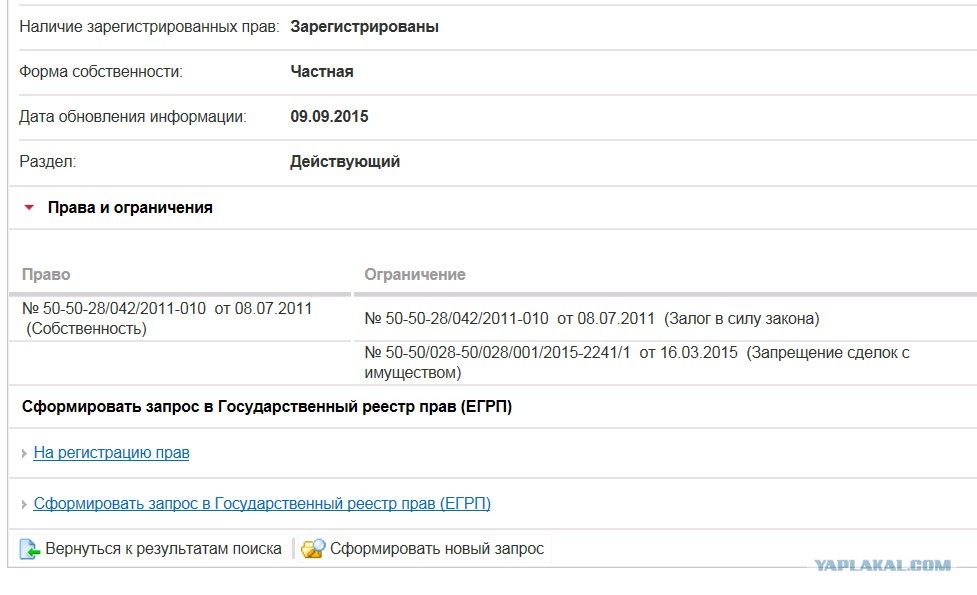Viewport: 977px width, 595px height.
Task: Click the Ограничение column header
Action: 415,274
